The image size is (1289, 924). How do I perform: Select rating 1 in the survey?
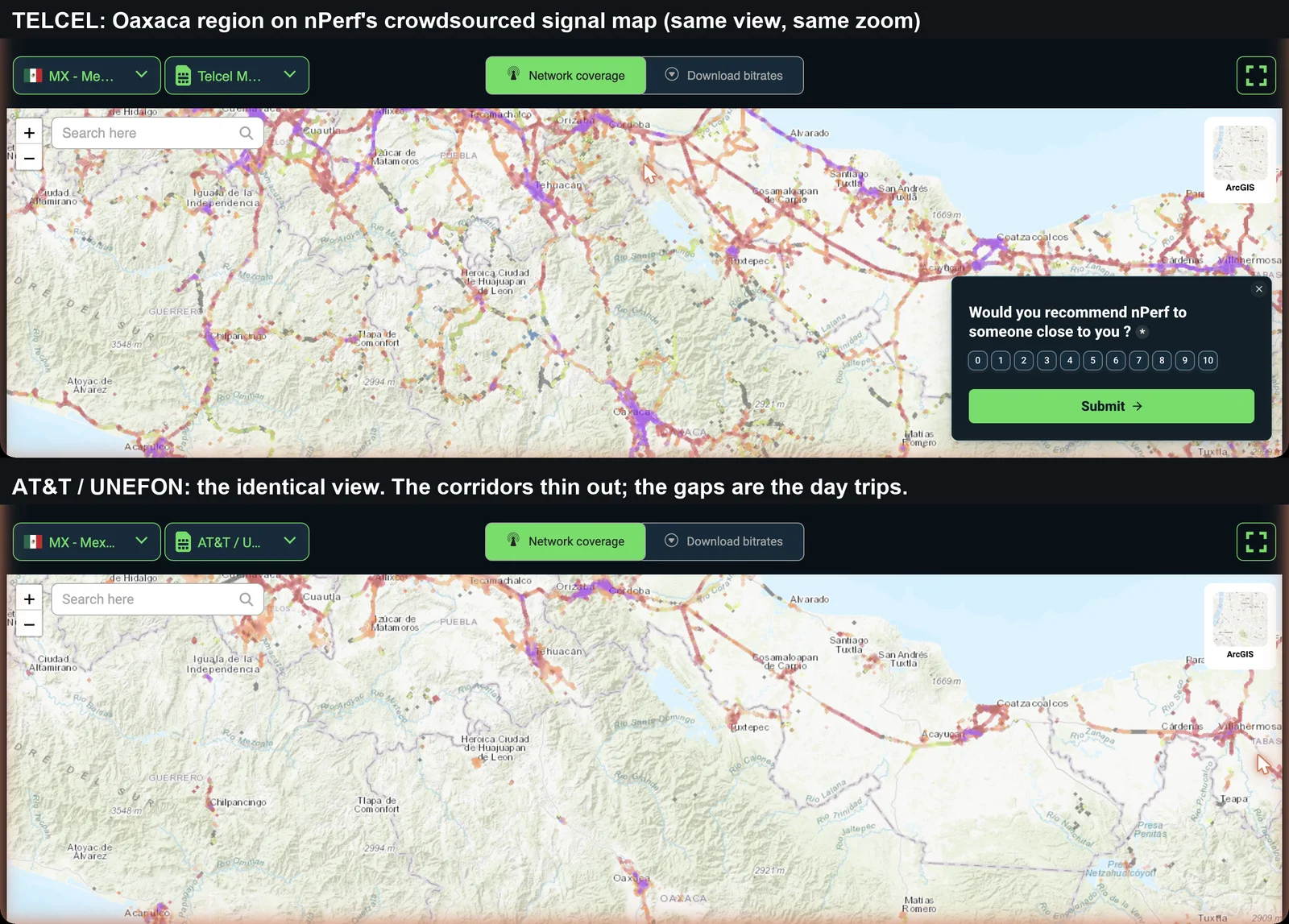tap(1001, 360)
